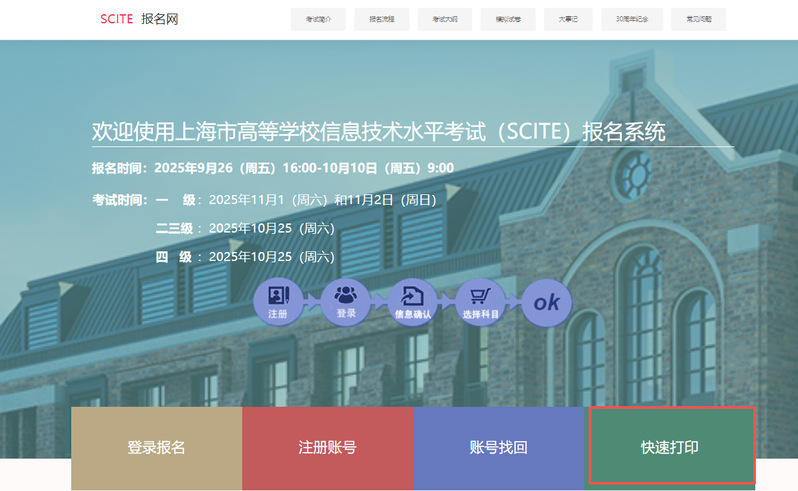Viewport: 798px width, 491px height.
Task: Click the blue 账号找回 button
Action: [x=498, y=448]
